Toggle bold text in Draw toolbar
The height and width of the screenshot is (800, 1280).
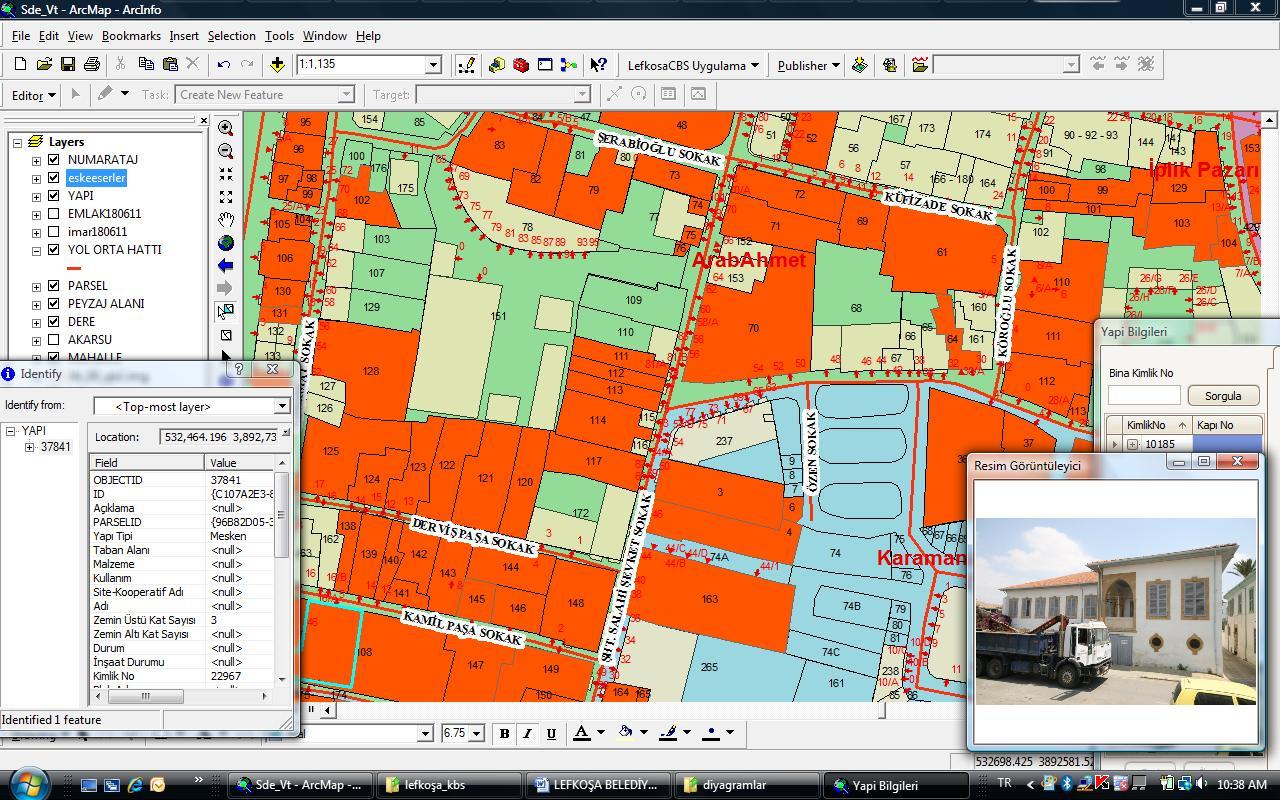point(504,733)
